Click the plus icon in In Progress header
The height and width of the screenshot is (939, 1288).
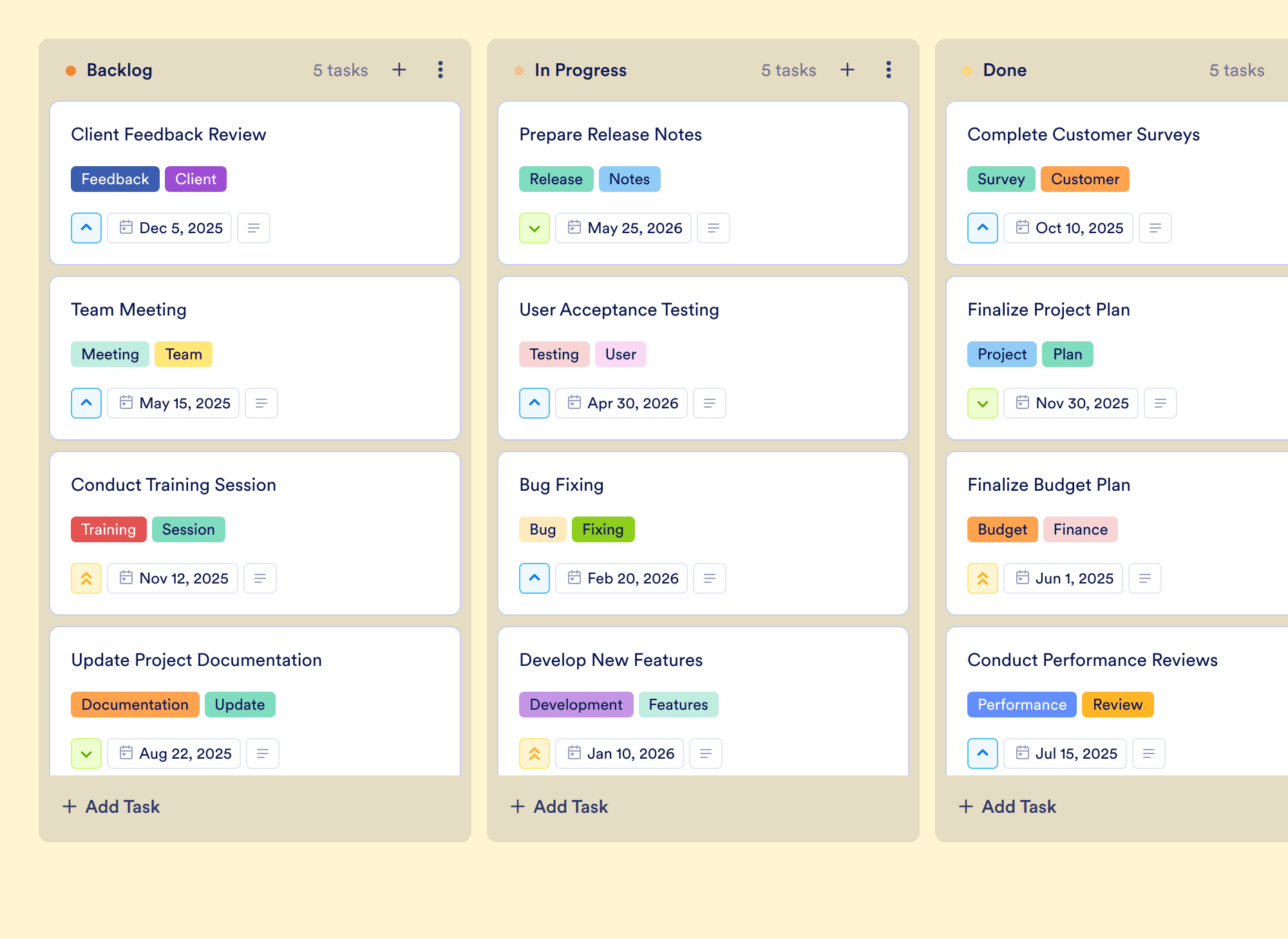pyautogui.click(x=848, y=70)
